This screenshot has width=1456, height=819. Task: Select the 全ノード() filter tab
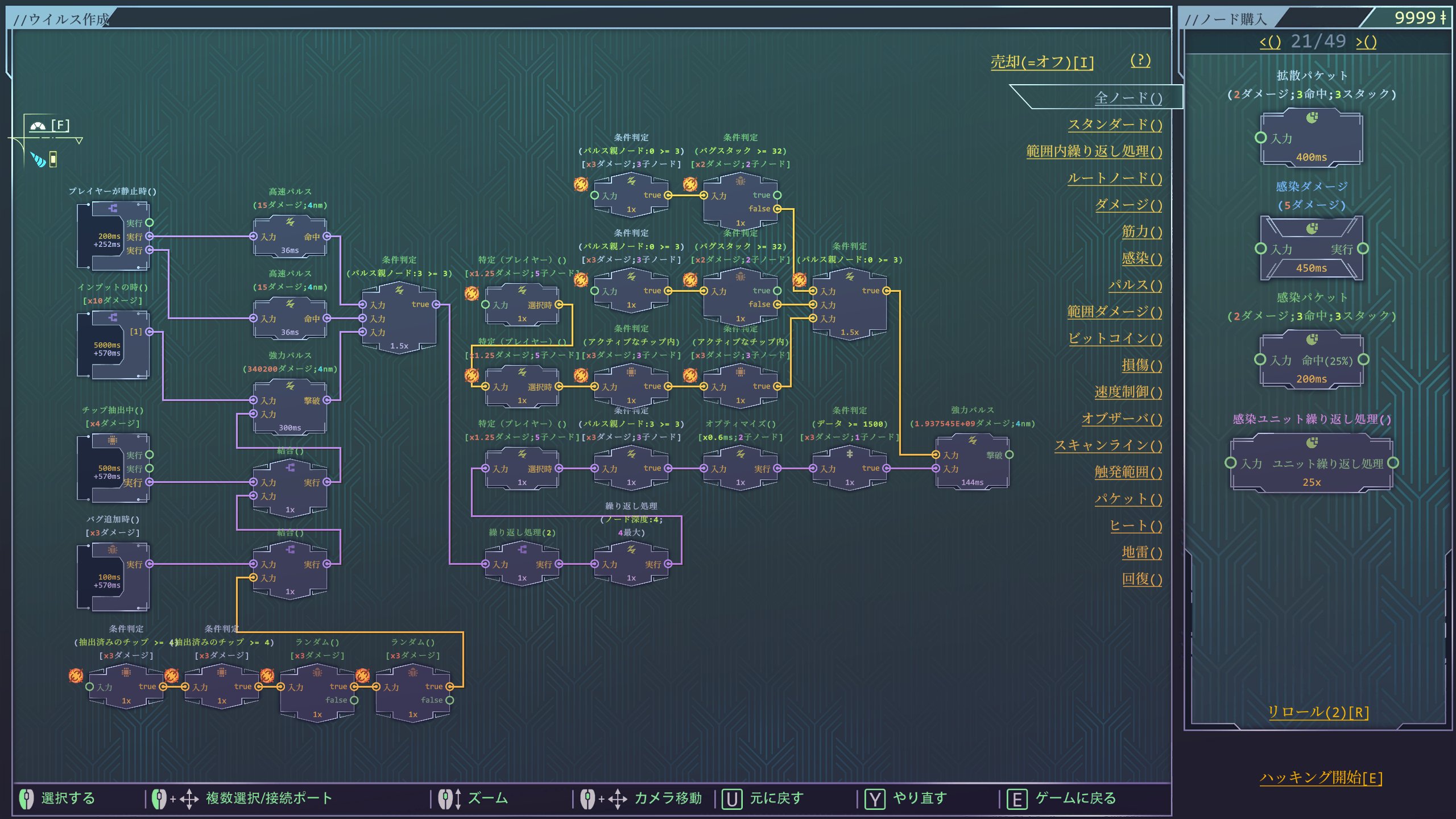(x=1128, y=98)
